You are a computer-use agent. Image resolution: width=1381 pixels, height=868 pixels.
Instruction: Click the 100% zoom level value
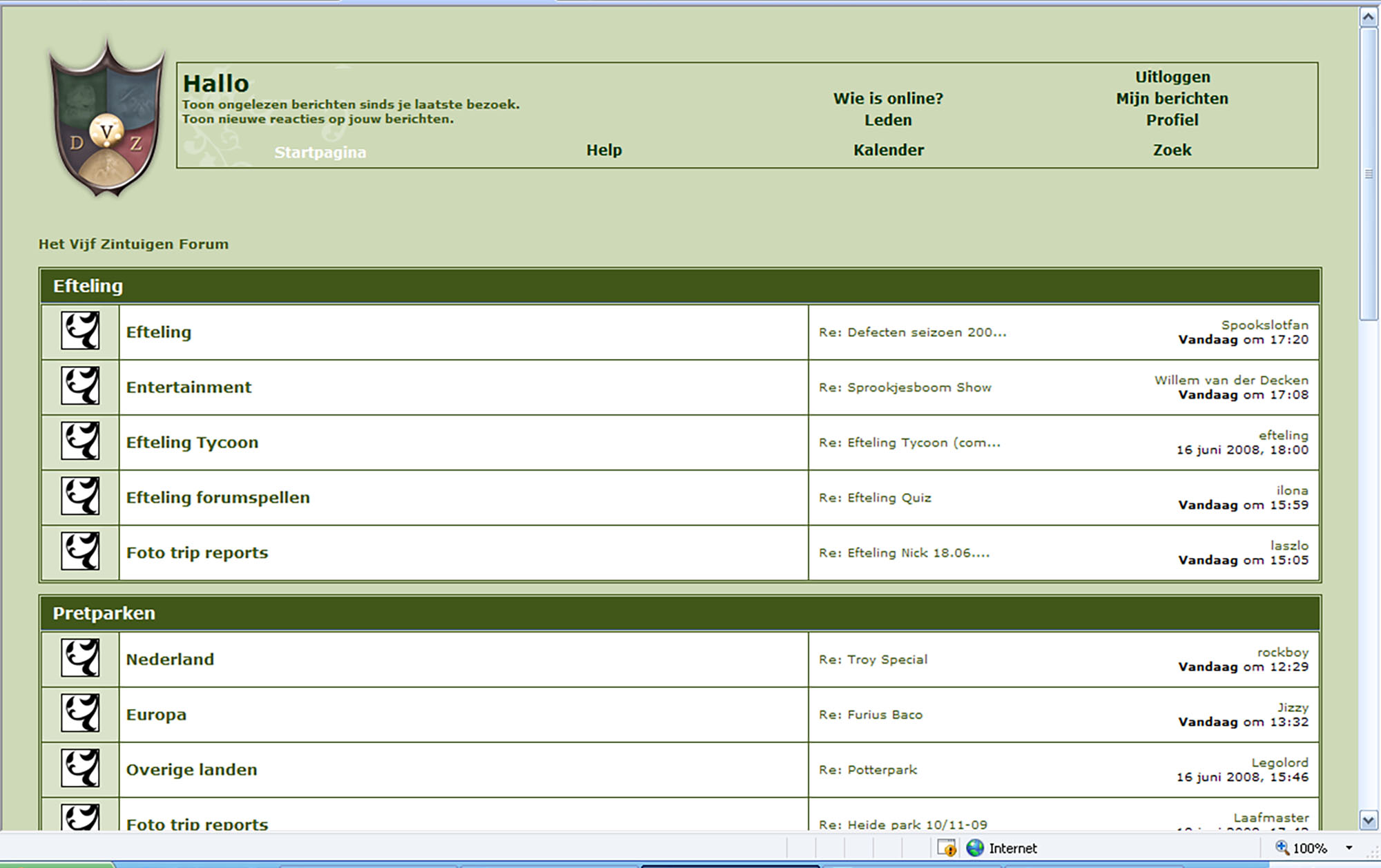tap(1309, 848)
